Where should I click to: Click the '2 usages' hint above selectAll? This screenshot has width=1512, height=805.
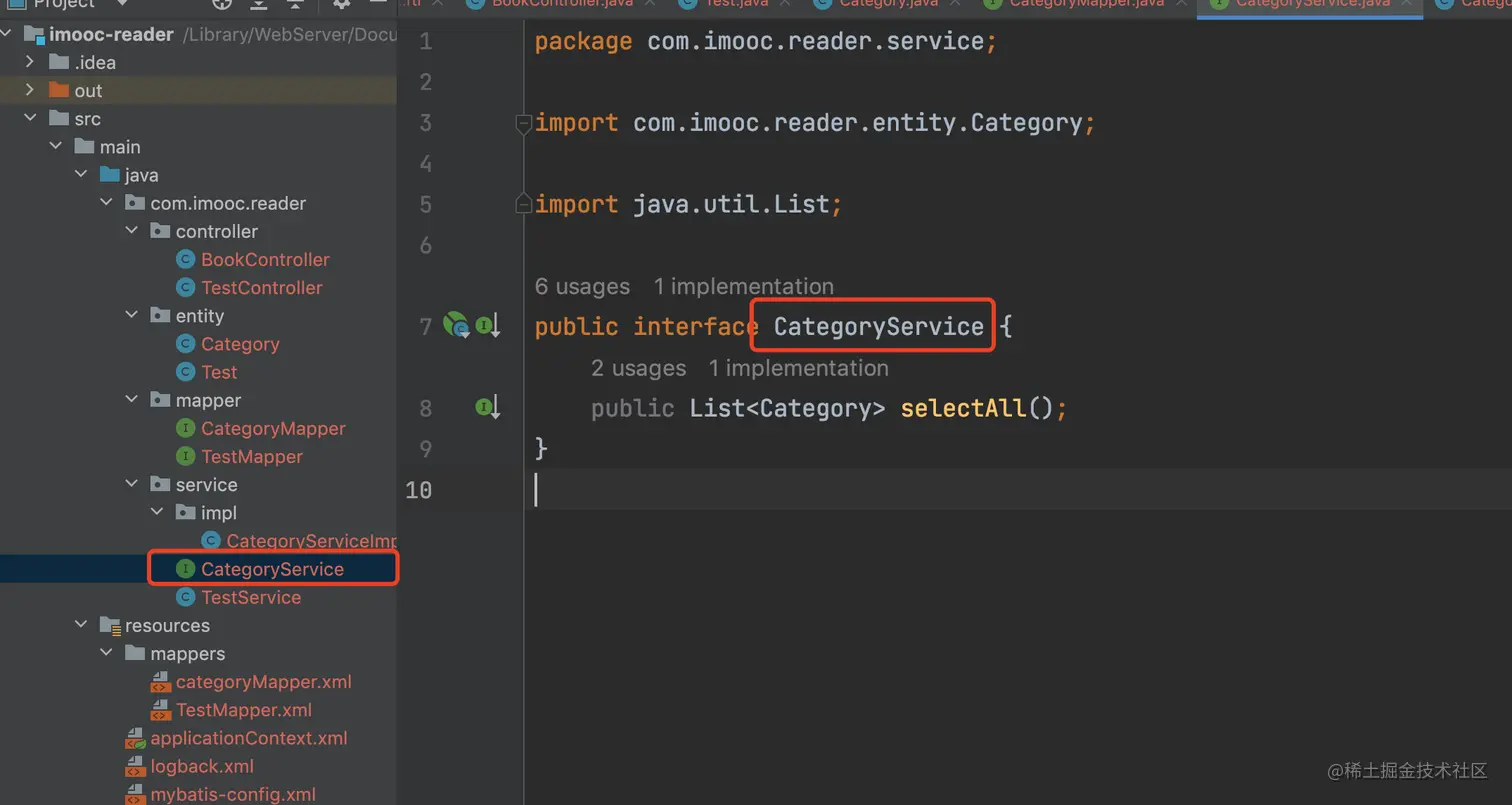point(639,369)
